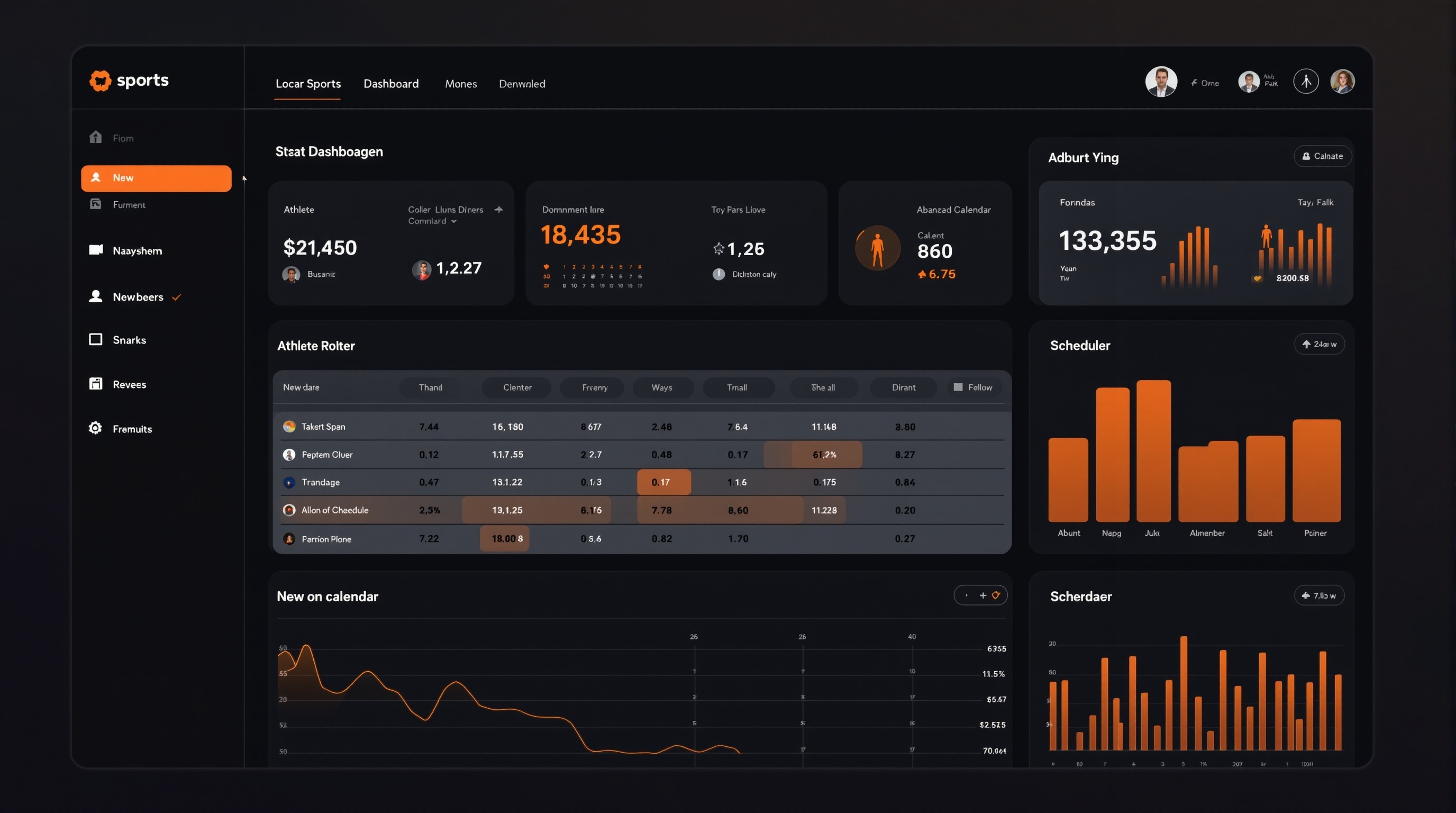Click the $21,450 athlete value
Image resolution: width=1456 pixels, height=813 pixels.
(x=320, y=248)
